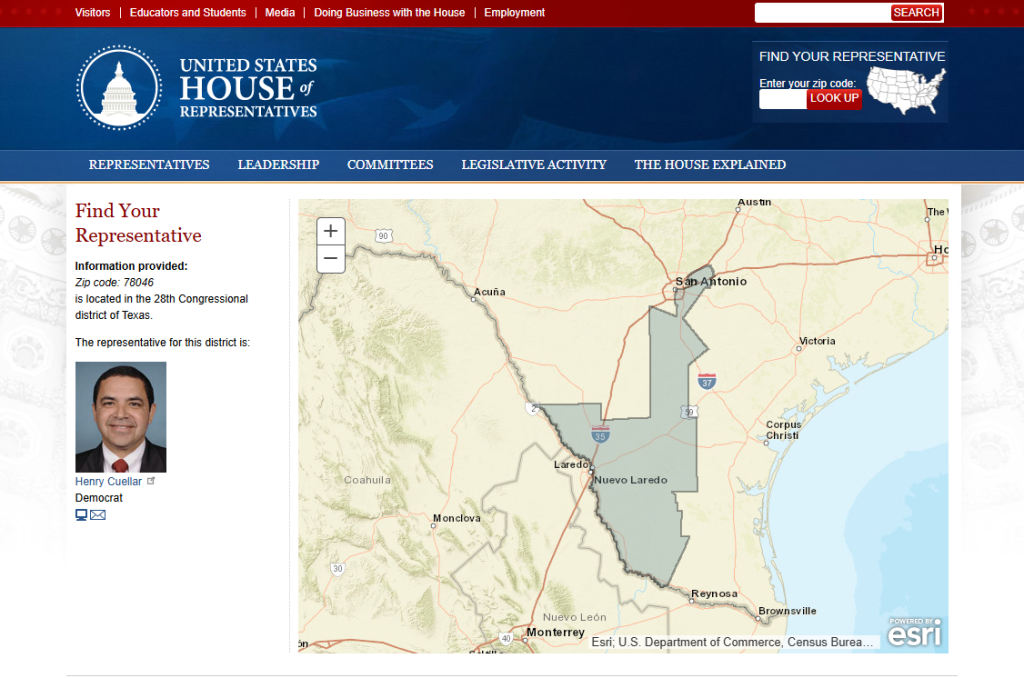This screenshot has height=678, width=1024.
Task: Click the Coahuila state label on the map
Action: click(368, 480)
